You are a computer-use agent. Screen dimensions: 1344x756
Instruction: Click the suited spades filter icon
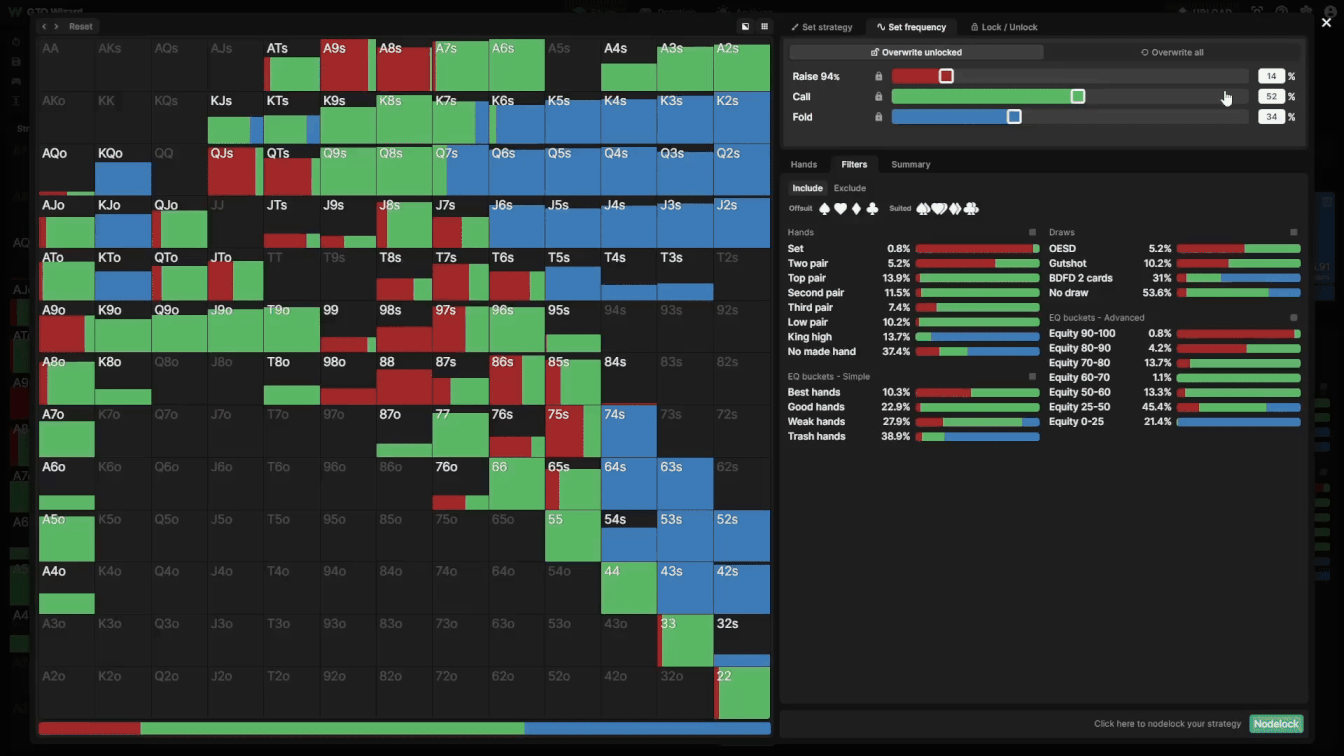[x=923, y=209]
